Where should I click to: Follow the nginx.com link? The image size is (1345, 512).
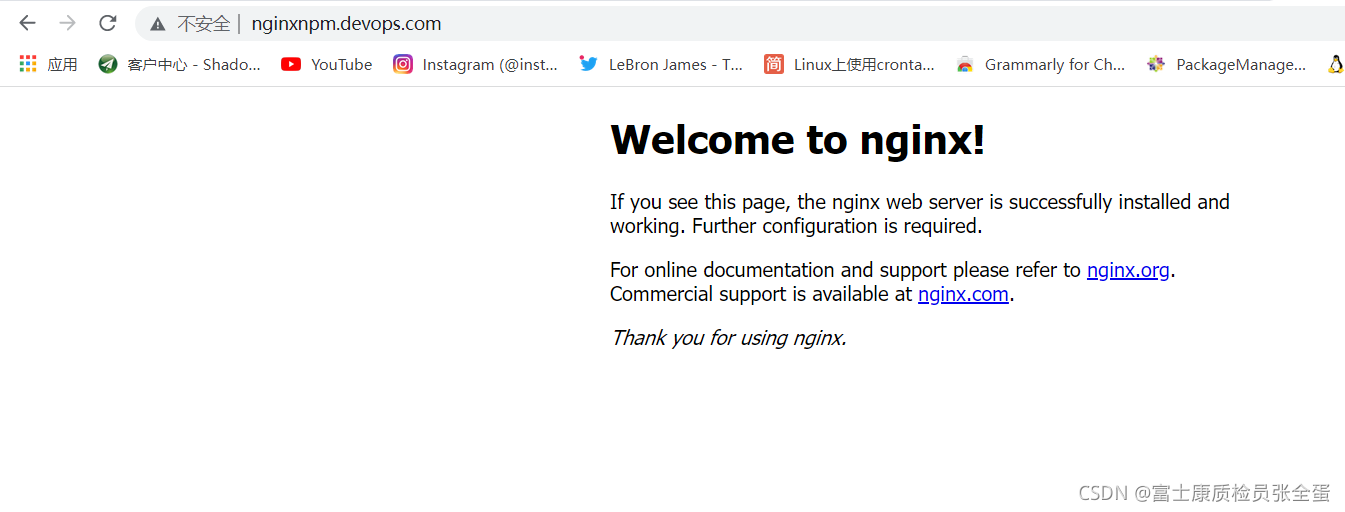pyautogui.click(x=963, y=294)
